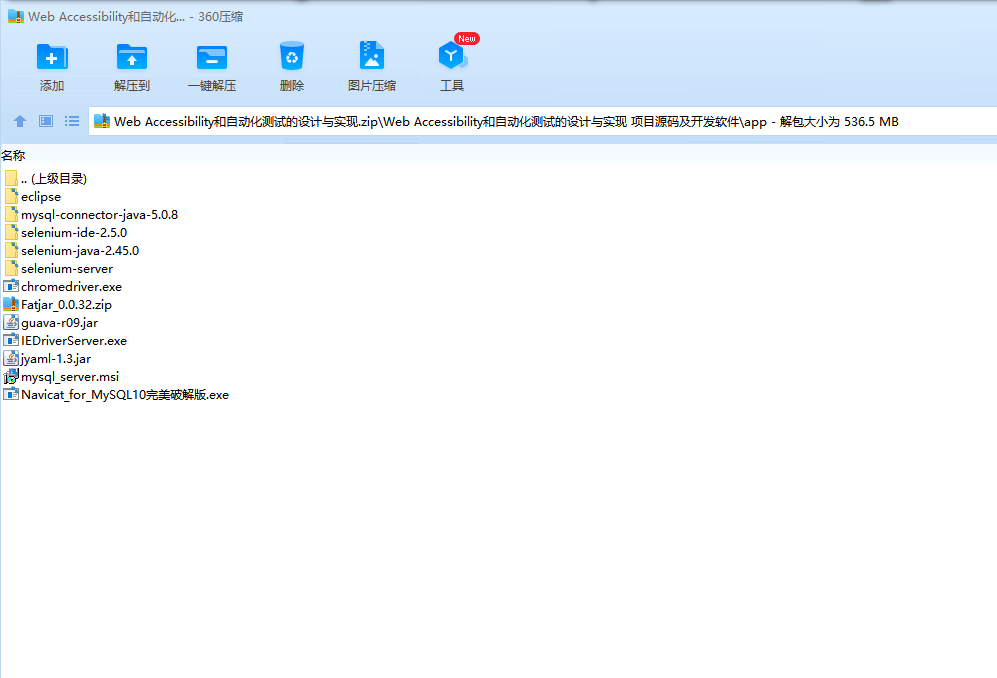Click the eclipse folder name
The height and width of the screenshot is (678, 997).
point(41,197)
